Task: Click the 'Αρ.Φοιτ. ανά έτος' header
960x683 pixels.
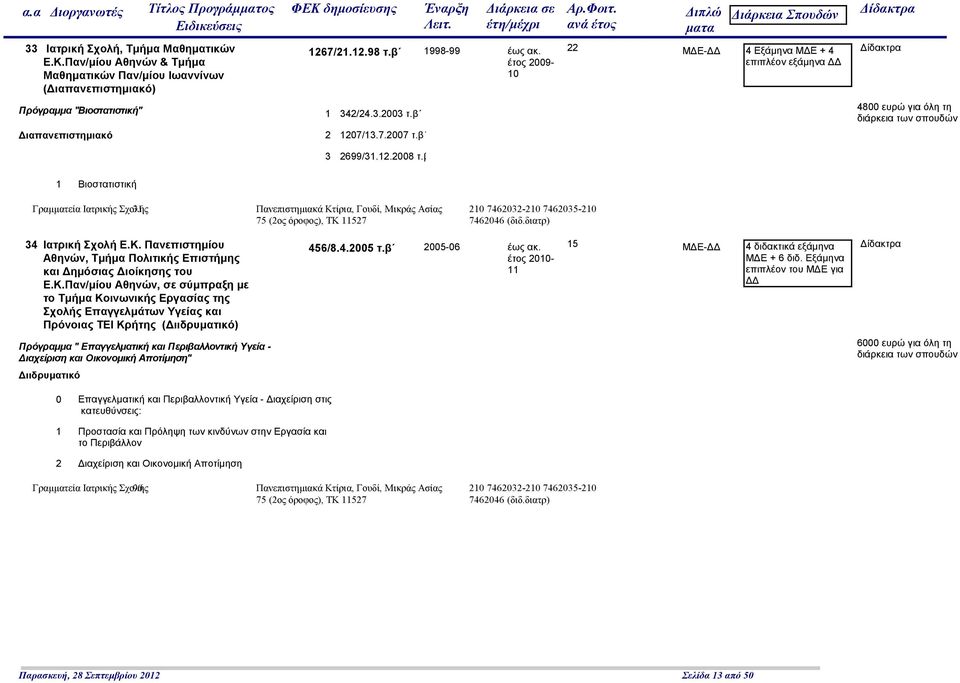Action: 591,17
